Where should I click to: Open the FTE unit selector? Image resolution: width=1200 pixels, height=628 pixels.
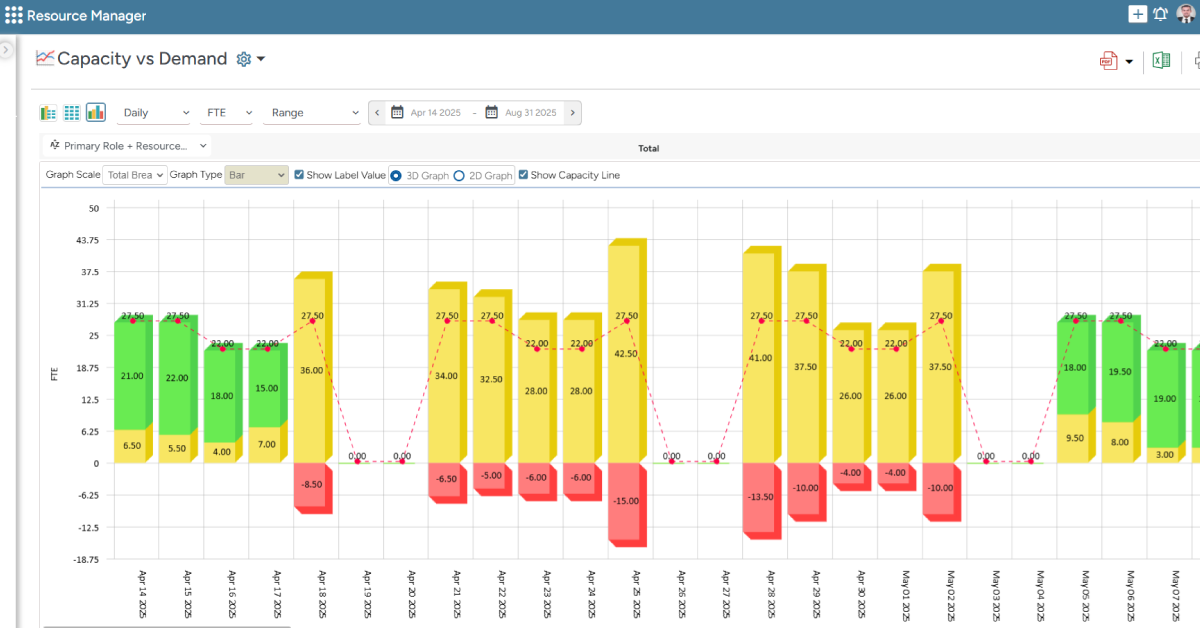pyautogui.click(x=226, y=112)
